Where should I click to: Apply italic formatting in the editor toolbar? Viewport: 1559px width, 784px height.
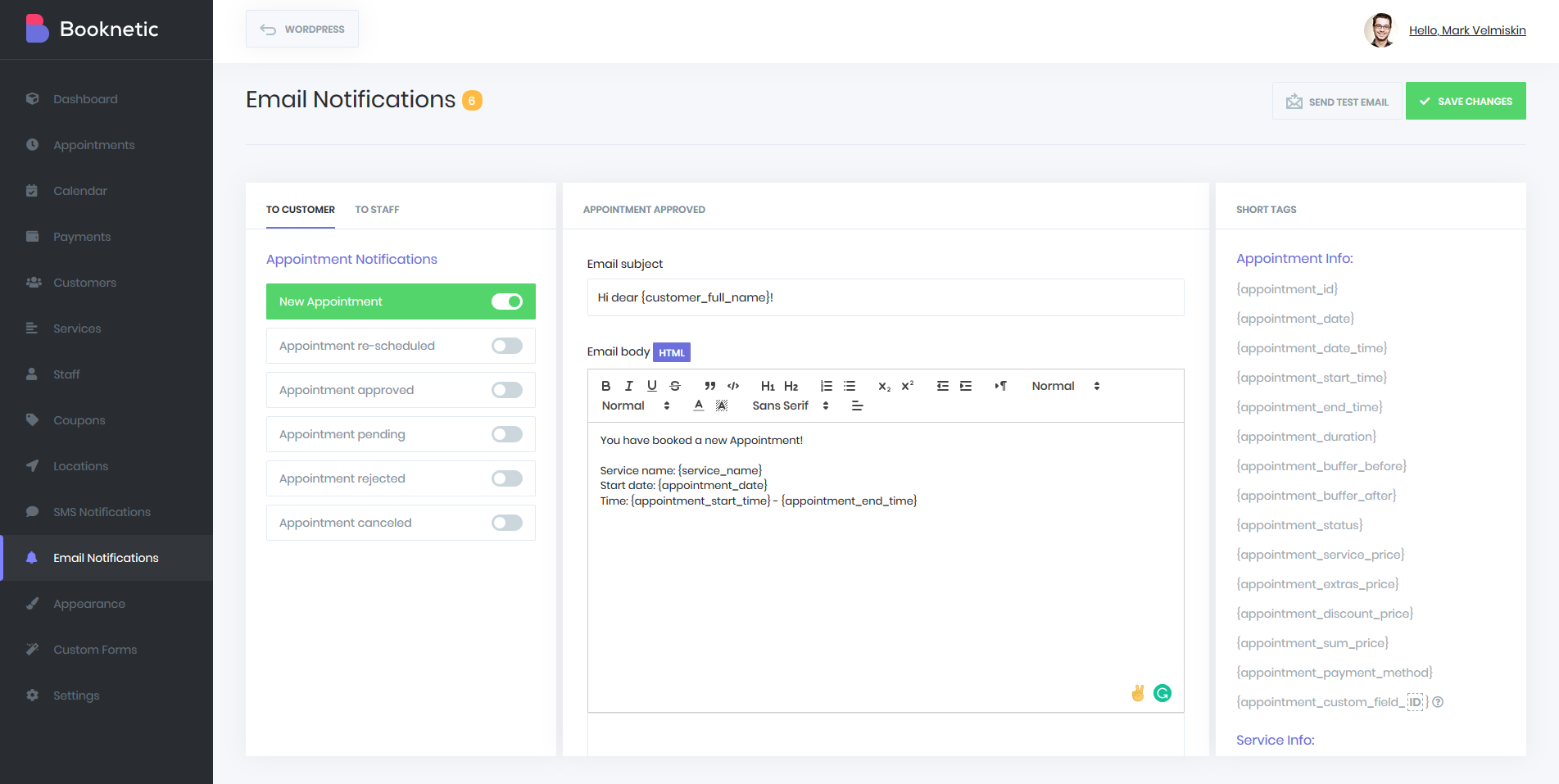tap(628, 386)
